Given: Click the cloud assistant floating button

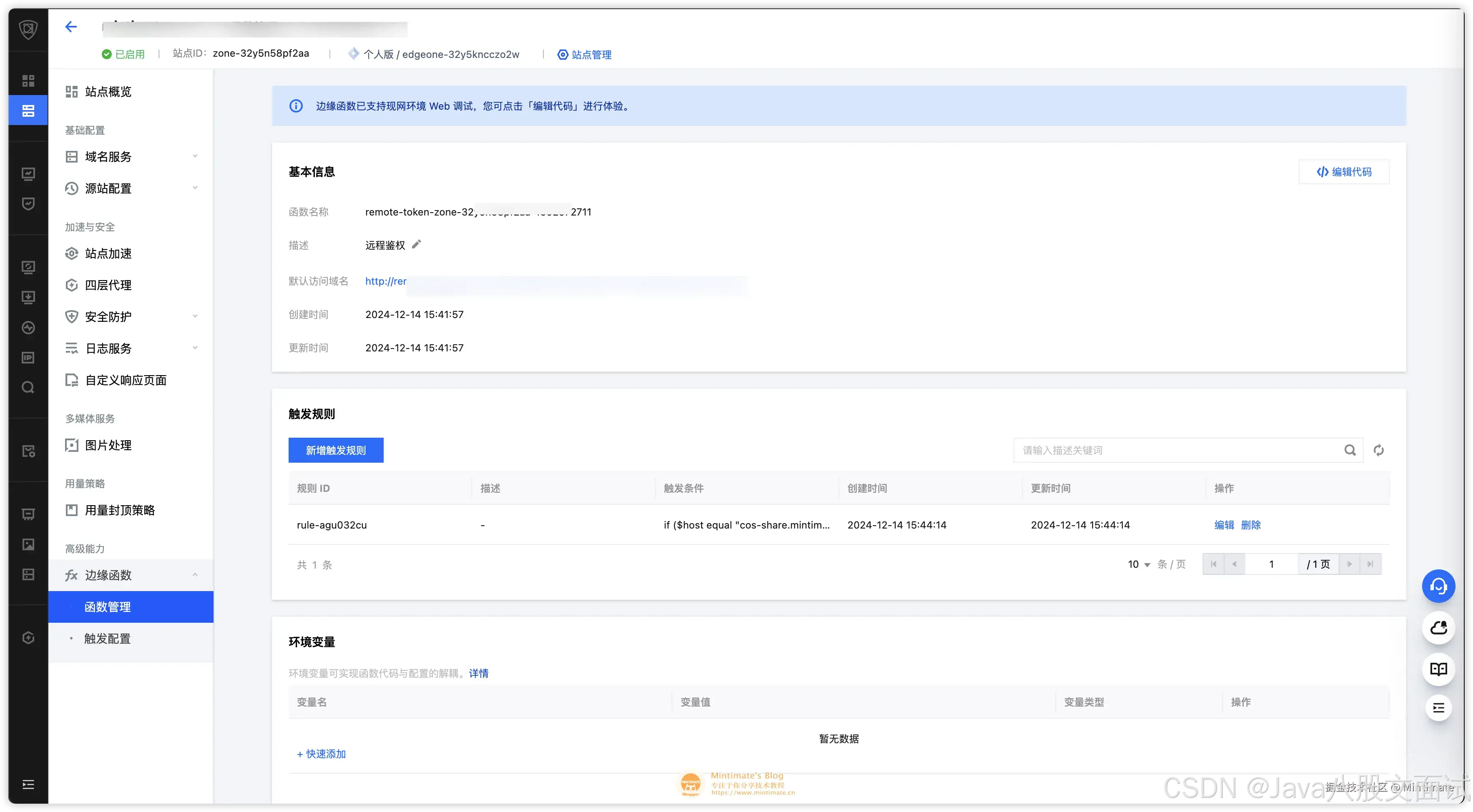Looking at the screenshot, I should pos(1439,628).
